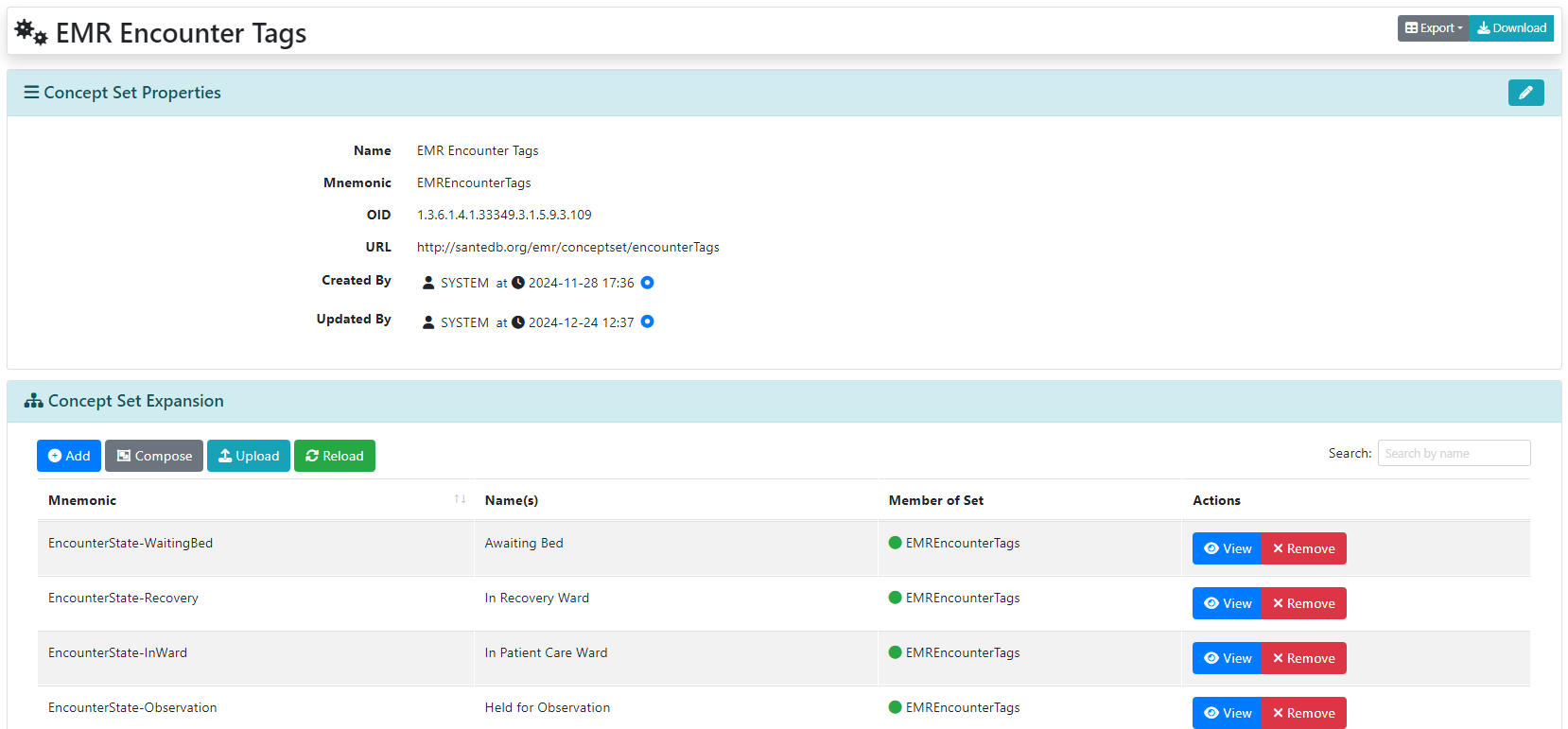1568x729 pixels.
Task: View the EncounterState-WaitingBed concept
Action: [1227, 548]
